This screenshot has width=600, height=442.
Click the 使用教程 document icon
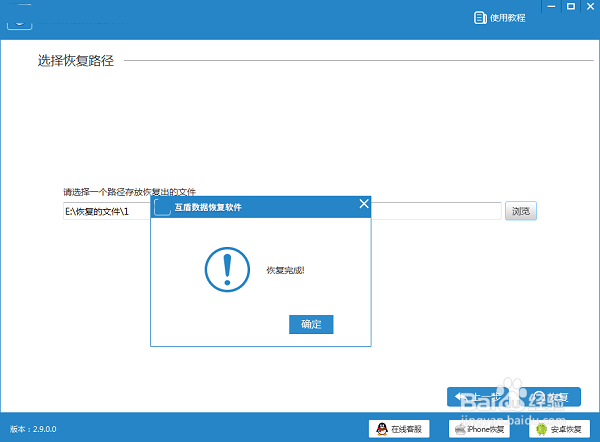tap(480, 18)
